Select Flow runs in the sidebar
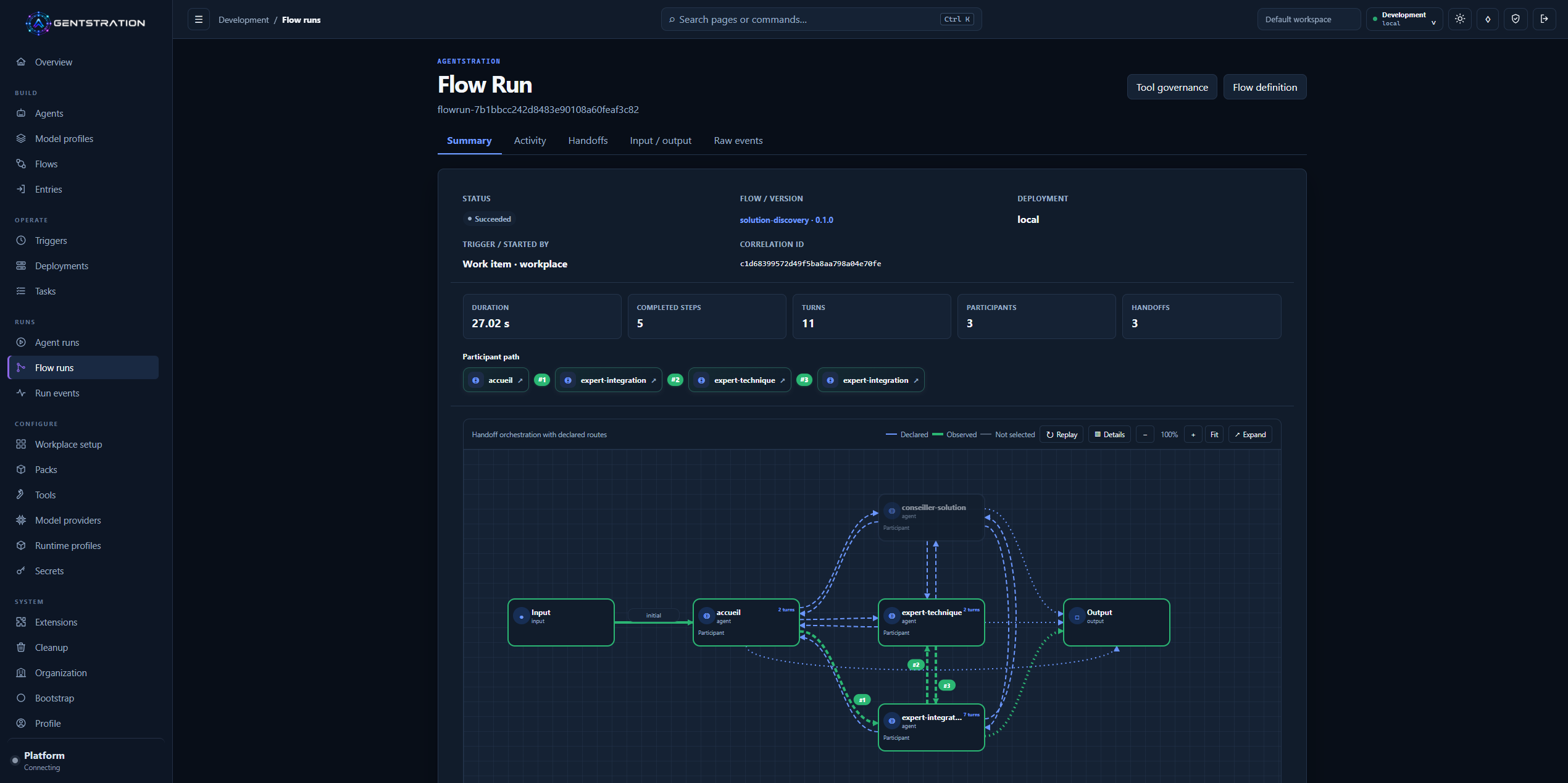 [x=83, y=367]
